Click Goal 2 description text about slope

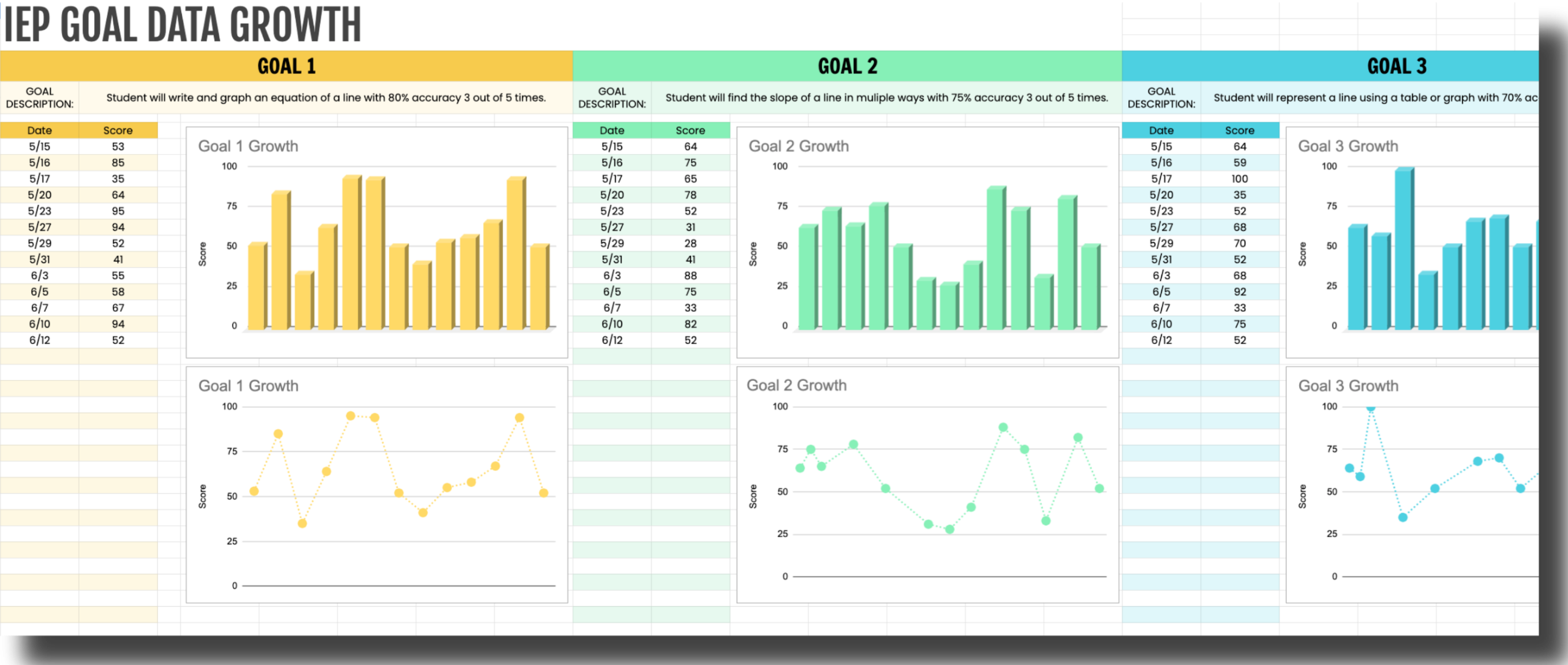(x=886, y=98)
